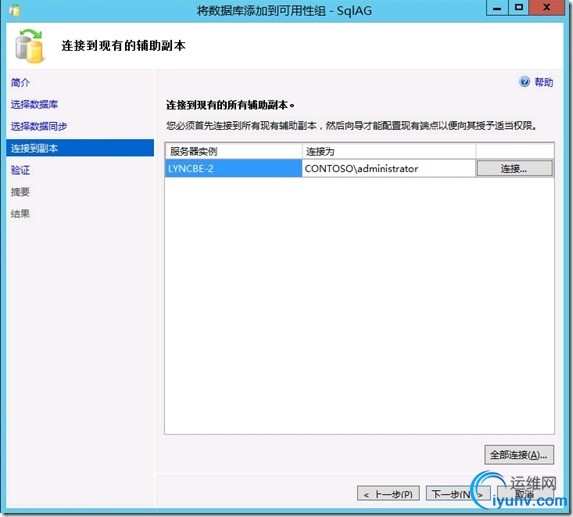Click the database wizard icon in the header
This screenshot has width=573, height=517.
pos(30,46)
